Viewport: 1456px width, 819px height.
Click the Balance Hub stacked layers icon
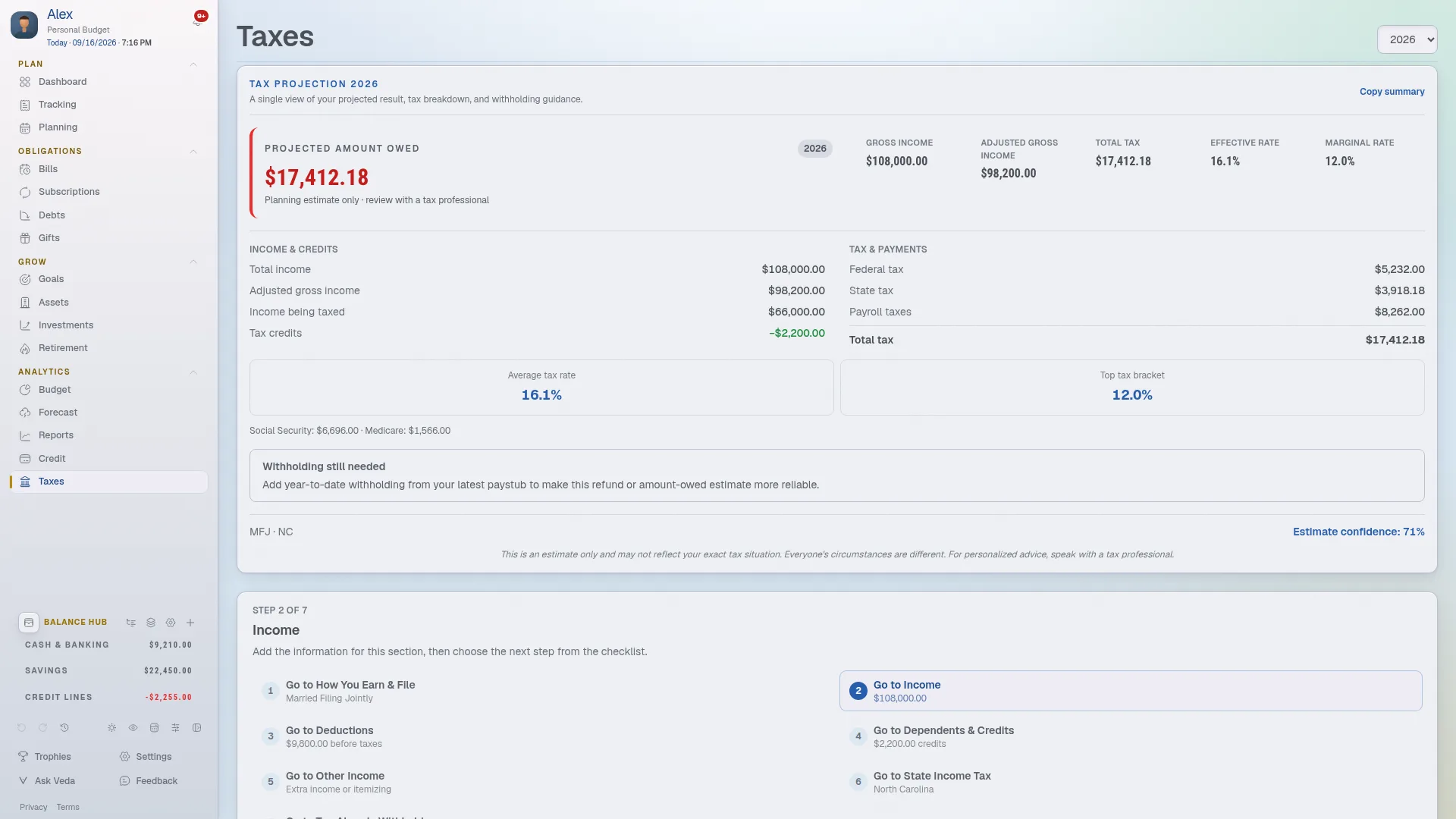point(151,623)
